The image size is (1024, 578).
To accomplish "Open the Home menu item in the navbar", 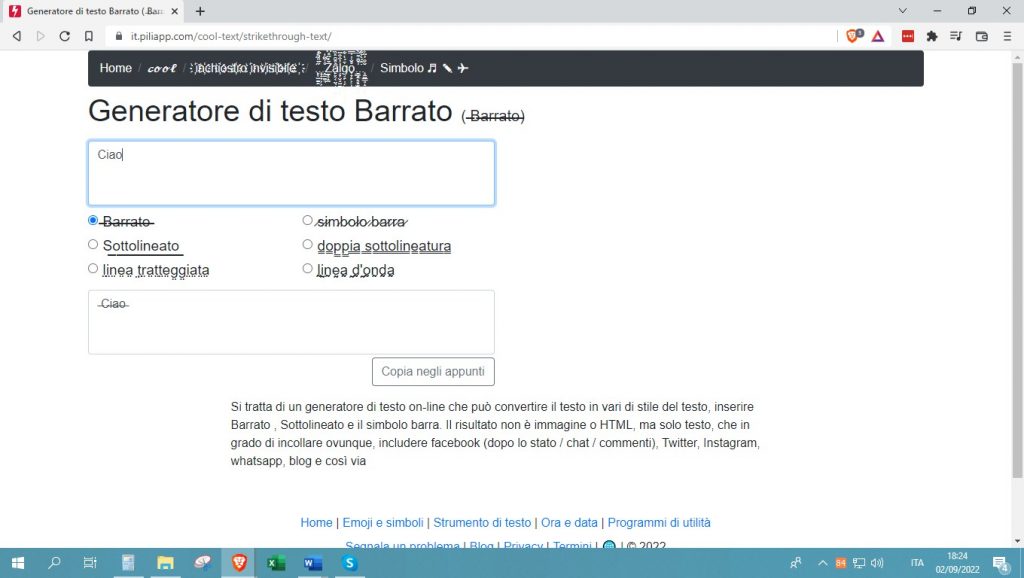I will (115, 68).
